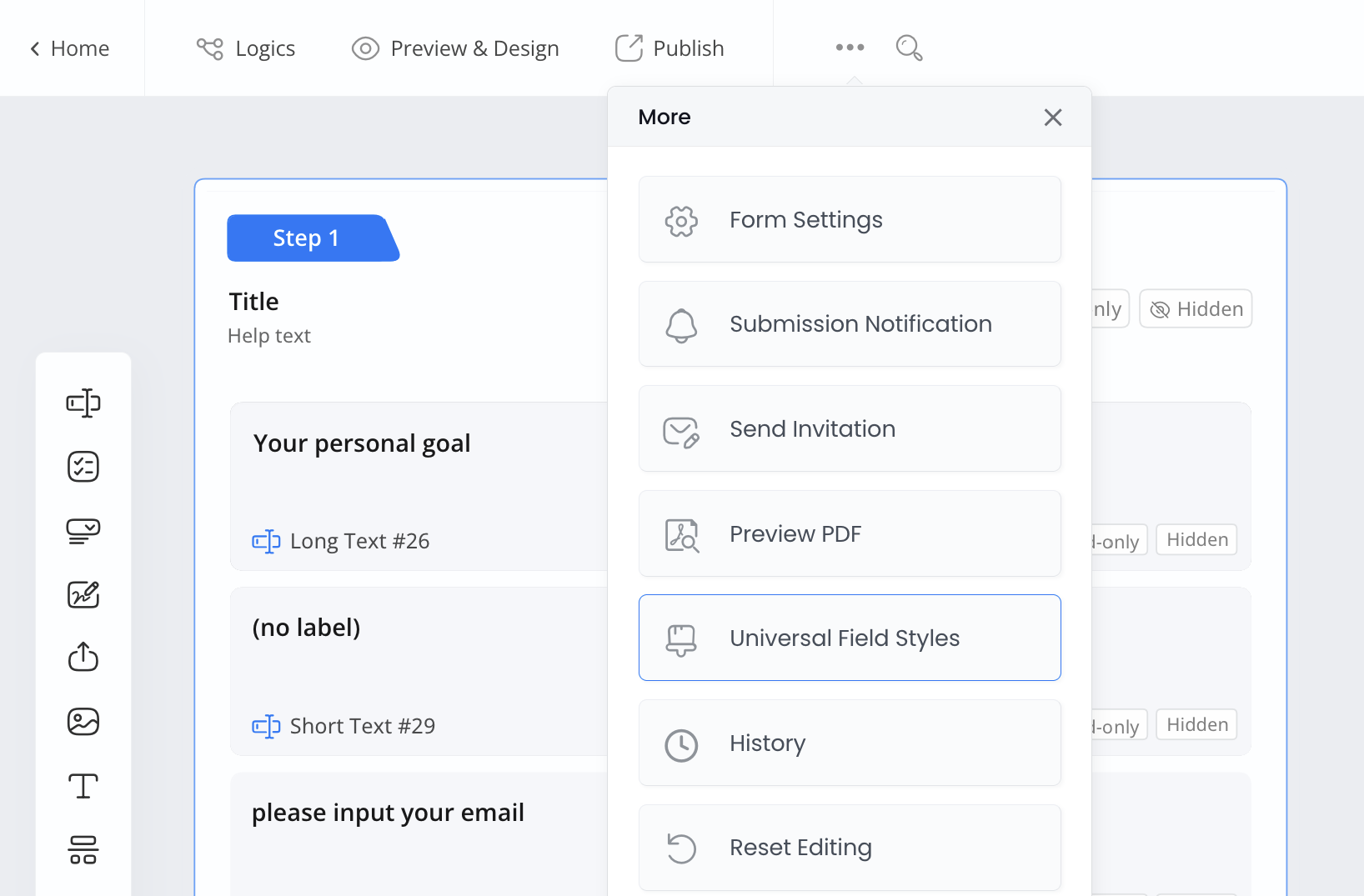The image size is (1364, 896).
Task: Select Universal Field Styles option
Action: (850, 638)
